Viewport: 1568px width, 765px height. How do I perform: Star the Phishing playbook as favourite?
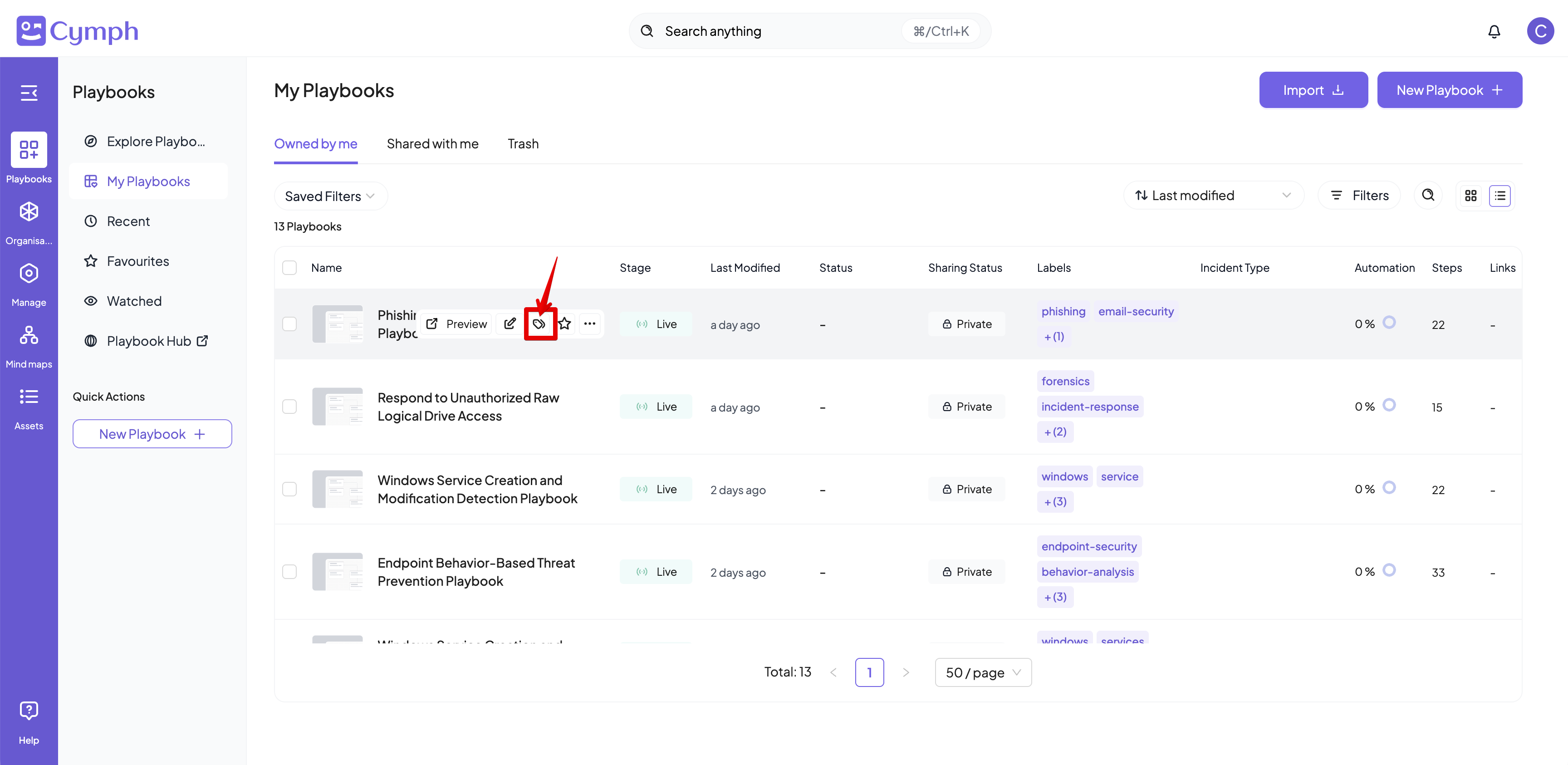pos(565,324)
